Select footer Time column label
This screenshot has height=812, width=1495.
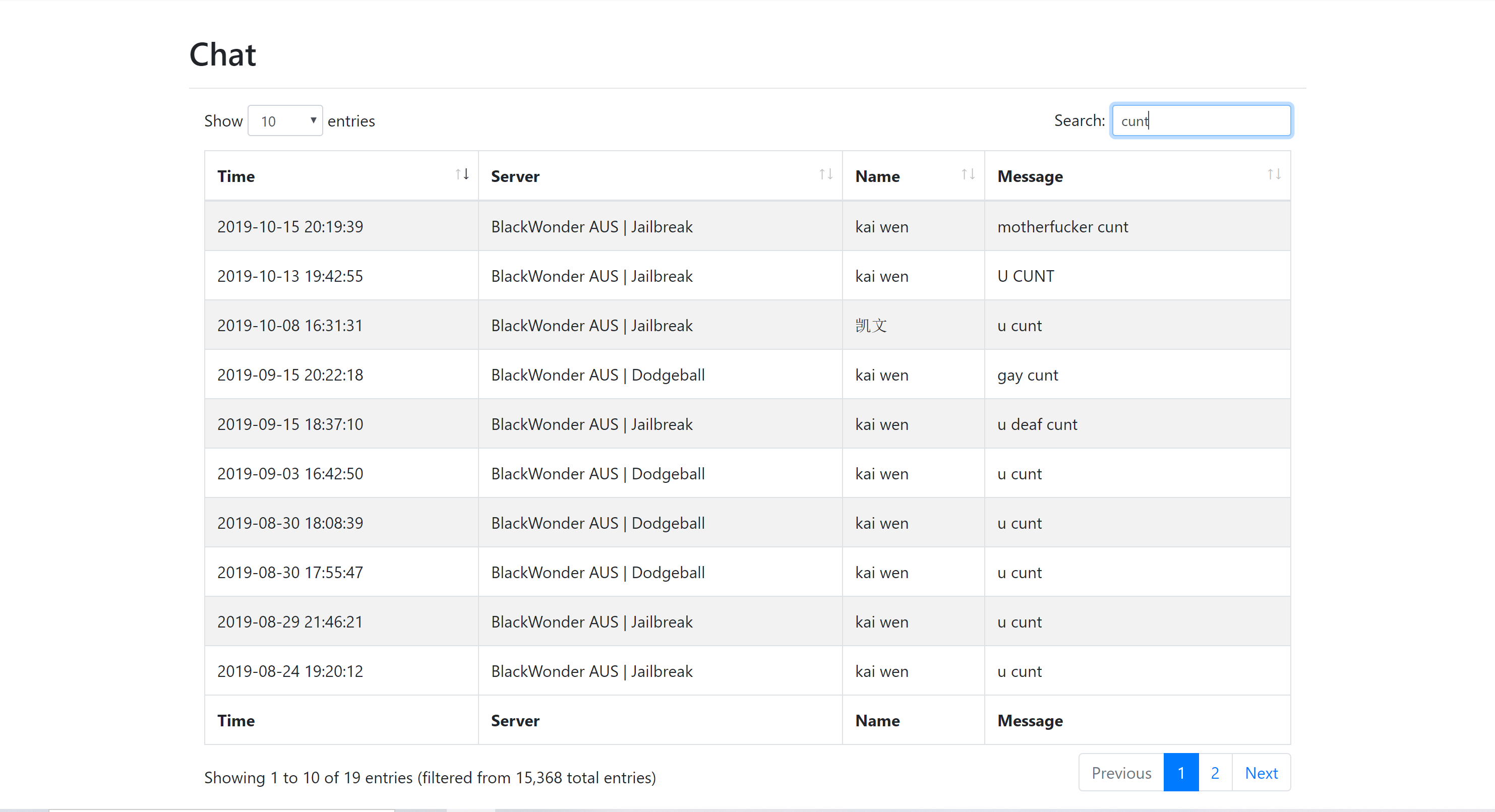point(235,720)
